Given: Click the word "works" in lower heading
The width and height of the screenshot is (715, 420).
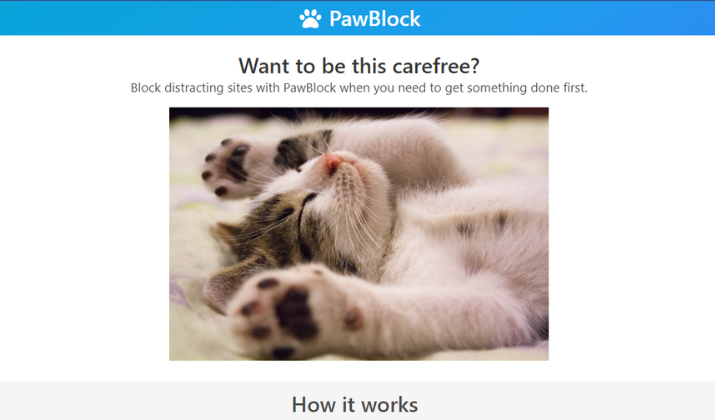Looking at the screenshot, I should tap(389, 404).
